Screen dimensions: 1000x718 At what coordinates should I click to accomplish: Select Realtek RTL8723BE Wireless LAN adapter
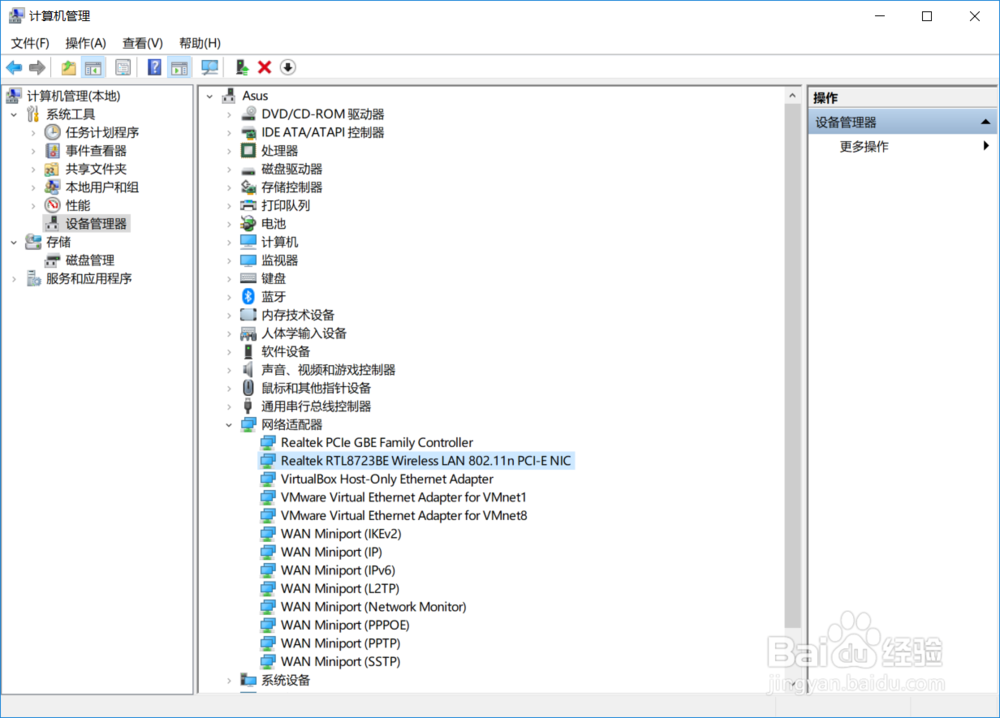[x=425, y=460]
